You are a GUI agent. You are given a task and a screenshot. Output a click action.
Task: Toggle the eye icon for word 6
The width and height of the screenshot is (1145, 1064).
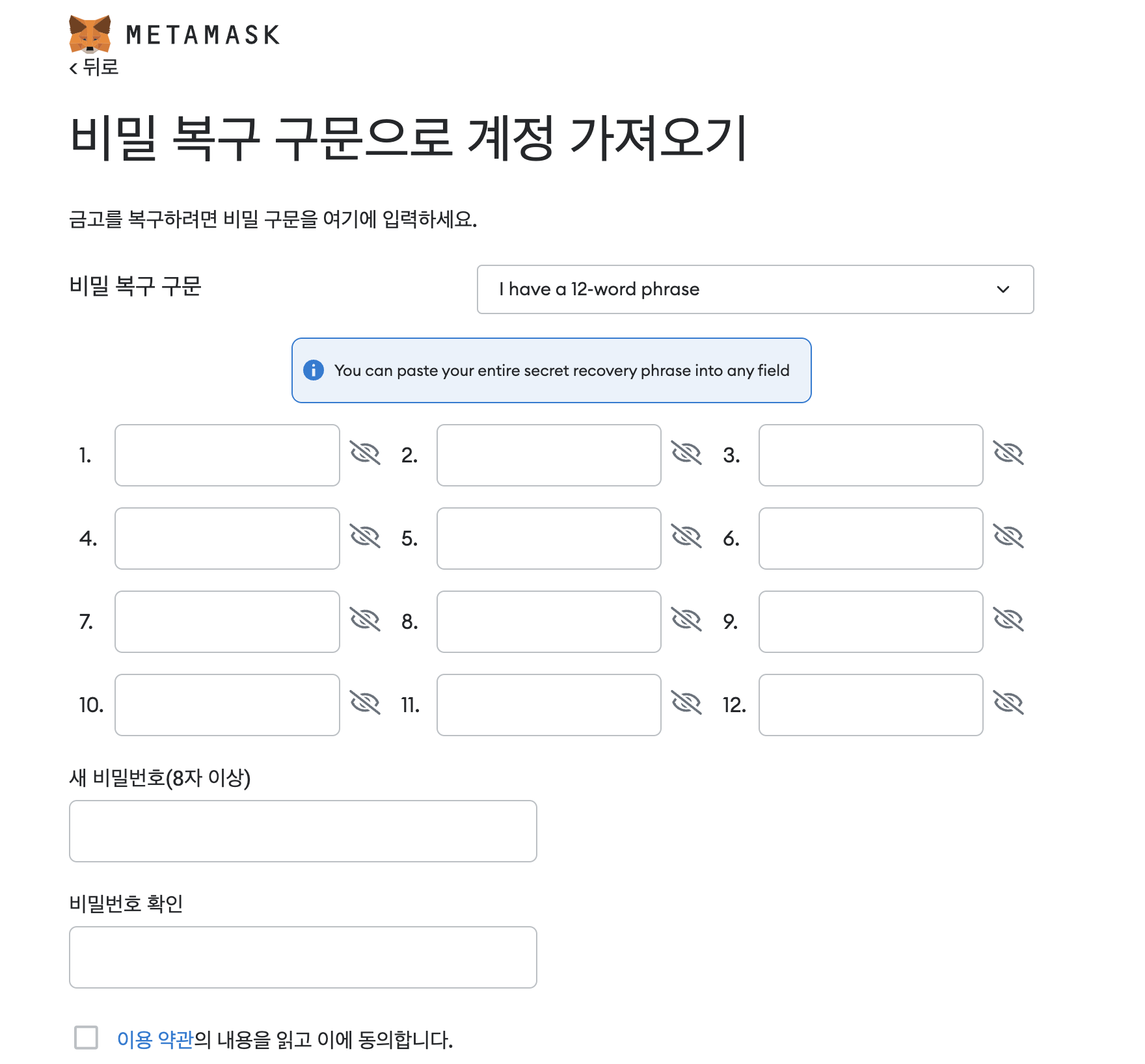(x=1008, y=537)
